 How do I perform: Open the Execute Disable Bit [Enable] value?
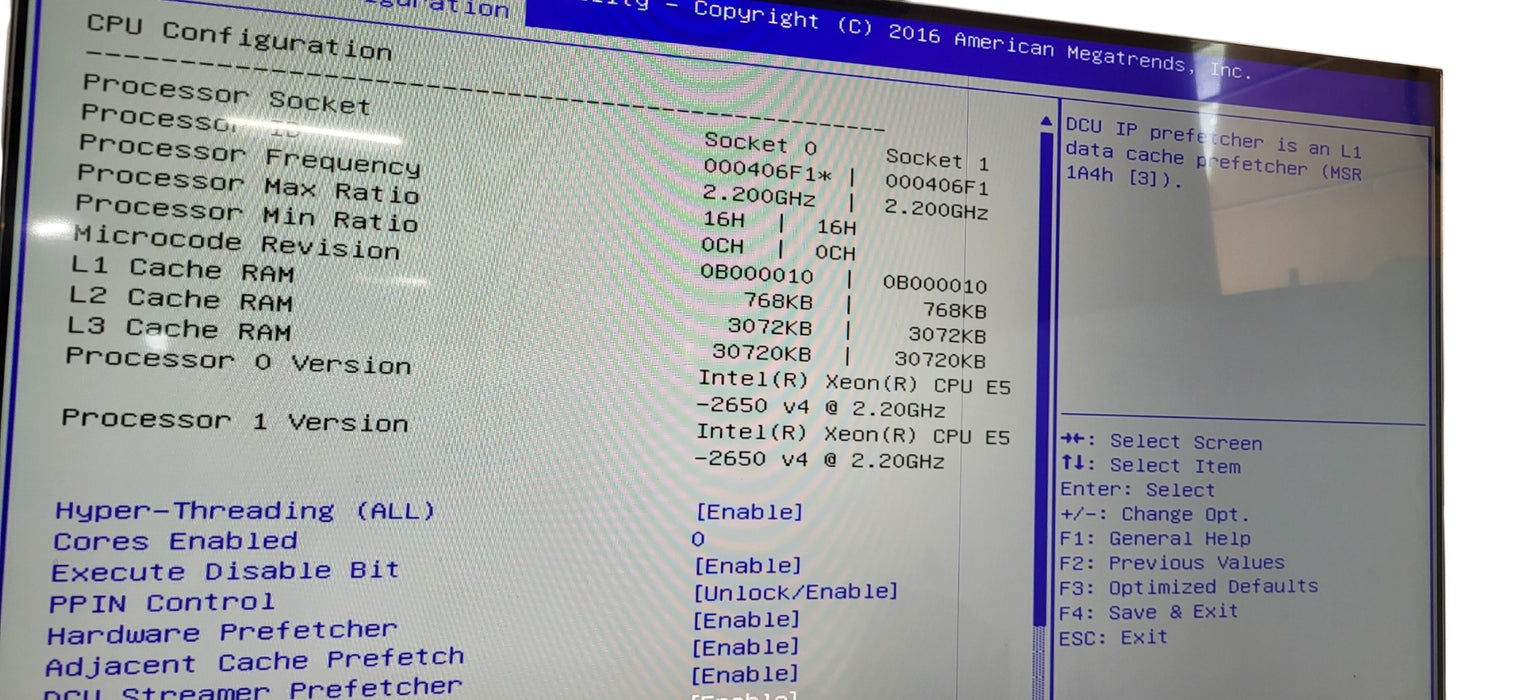(748, 566)
